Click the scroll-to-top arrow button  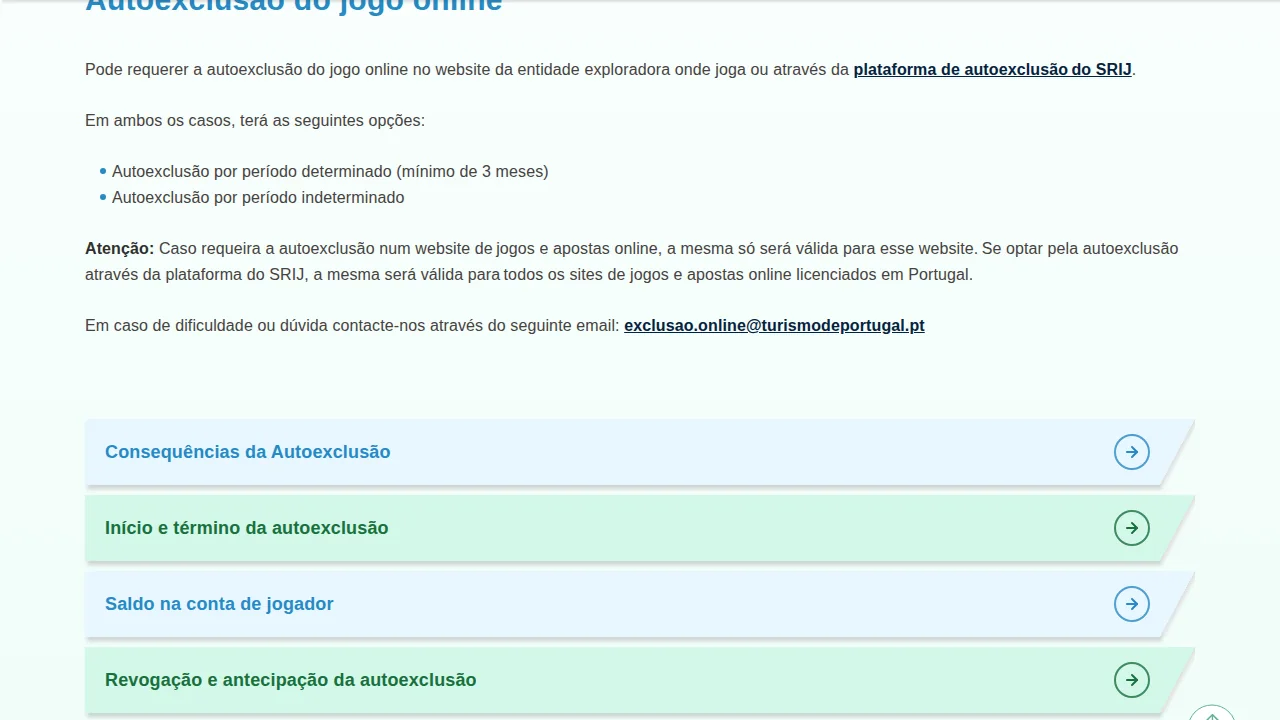[1212, 712]
